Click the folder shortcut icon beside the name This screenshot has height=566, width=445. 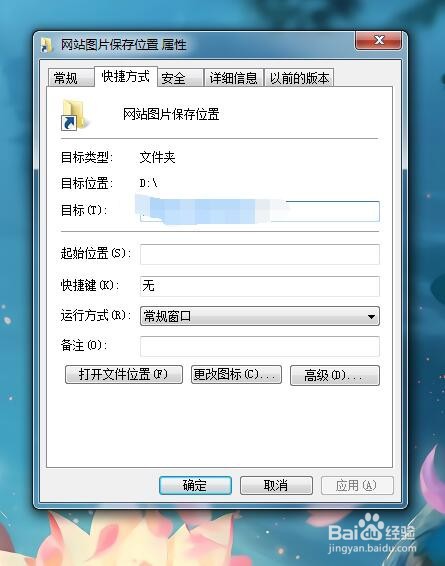point(74,115)
